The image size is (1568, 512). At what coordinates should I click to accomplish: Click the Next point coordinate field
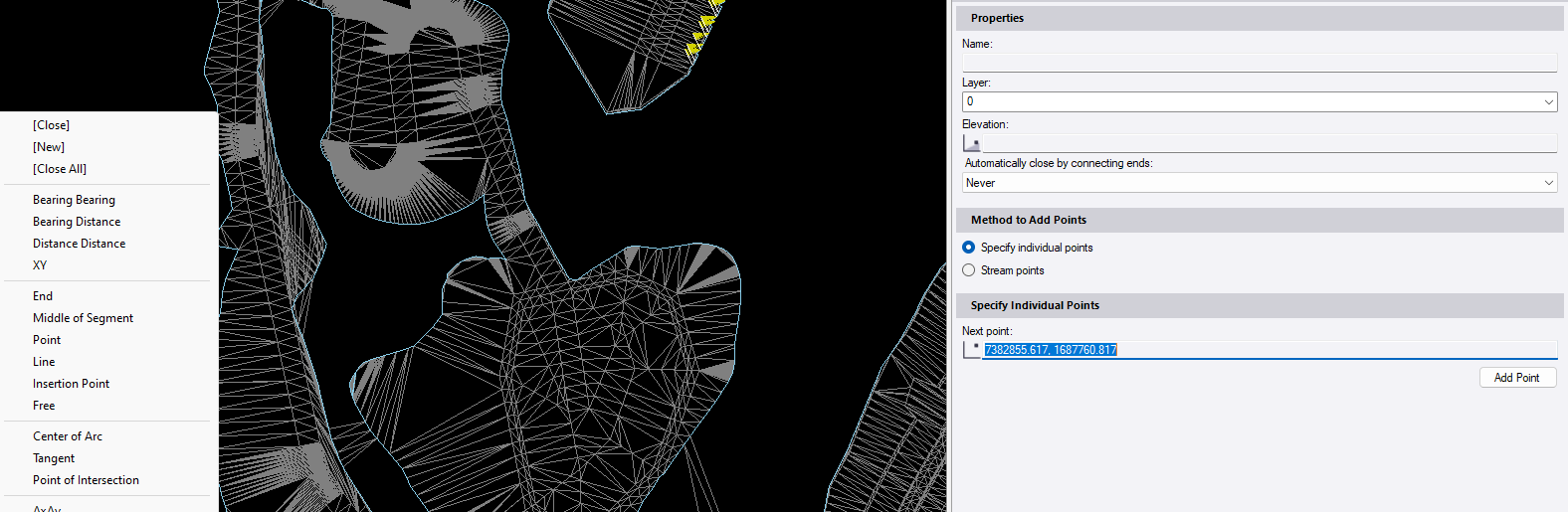point(1269,350)
